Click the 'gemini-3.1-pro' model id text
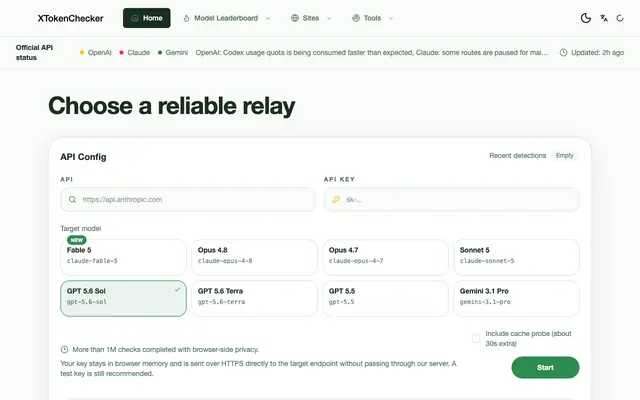 click(485, 302)
